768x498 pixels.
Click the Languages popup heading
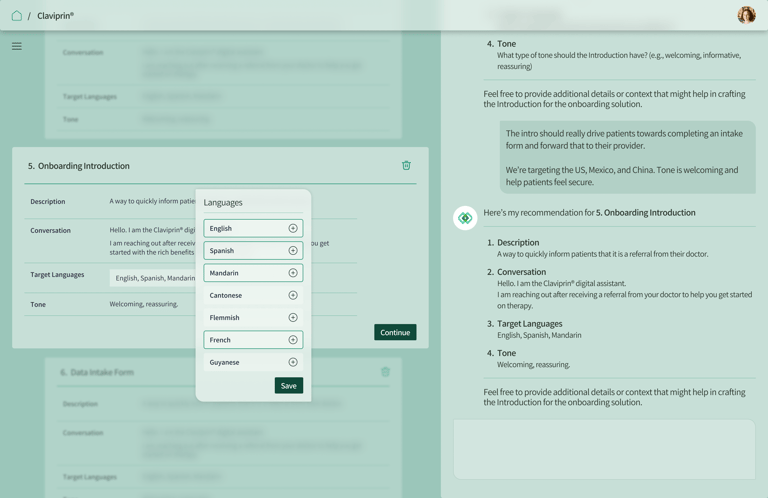pos(223,203)
